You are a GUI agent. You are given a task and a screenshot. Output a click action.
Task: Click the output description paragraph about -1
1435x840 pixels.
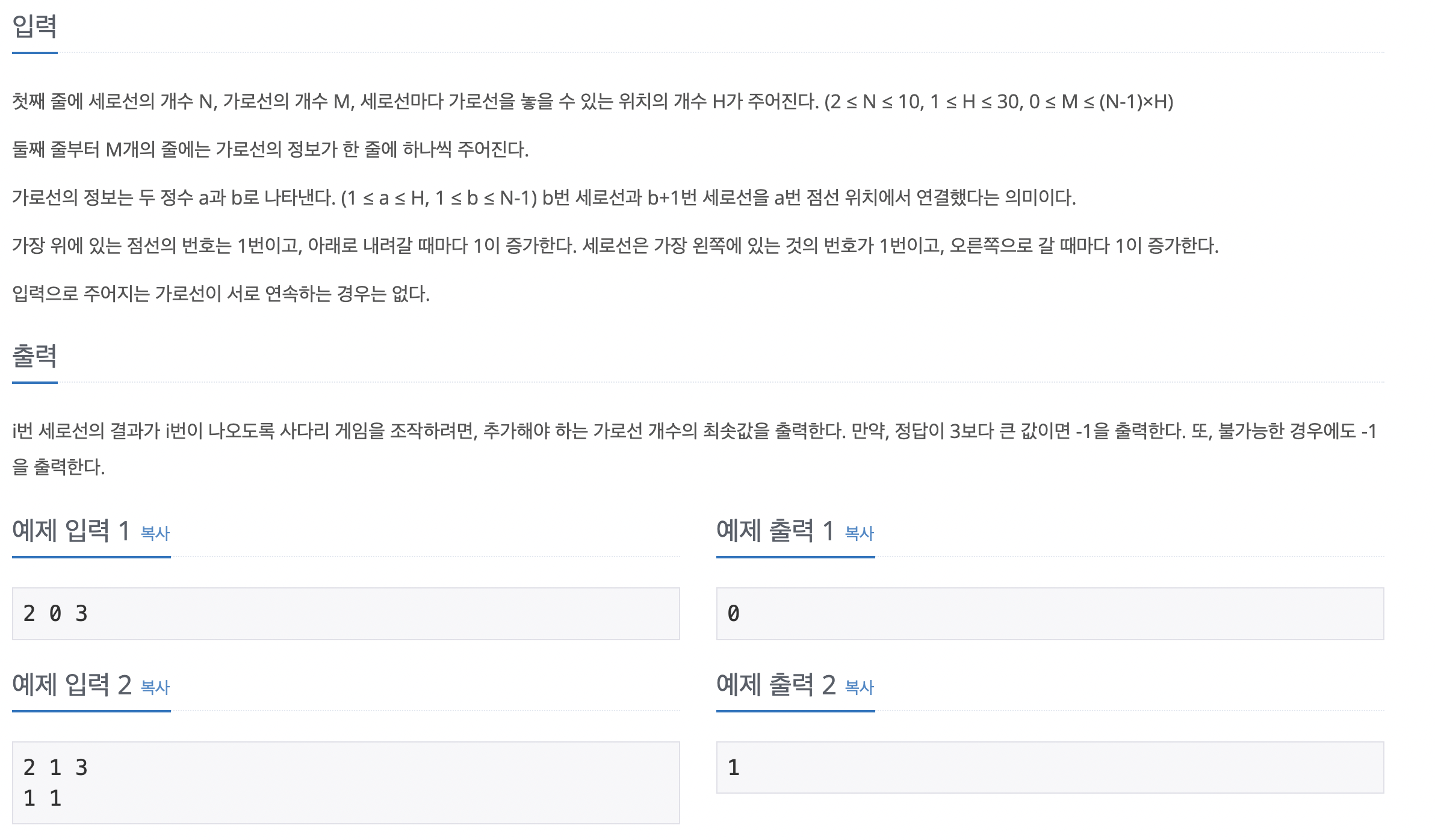(x=695, y=449)
